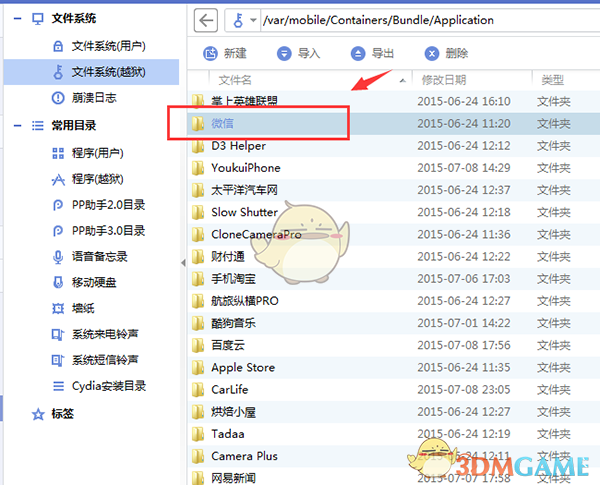Screen dimensions: 600x485
Task: Open 墙纸 directory
Action: 83,309
